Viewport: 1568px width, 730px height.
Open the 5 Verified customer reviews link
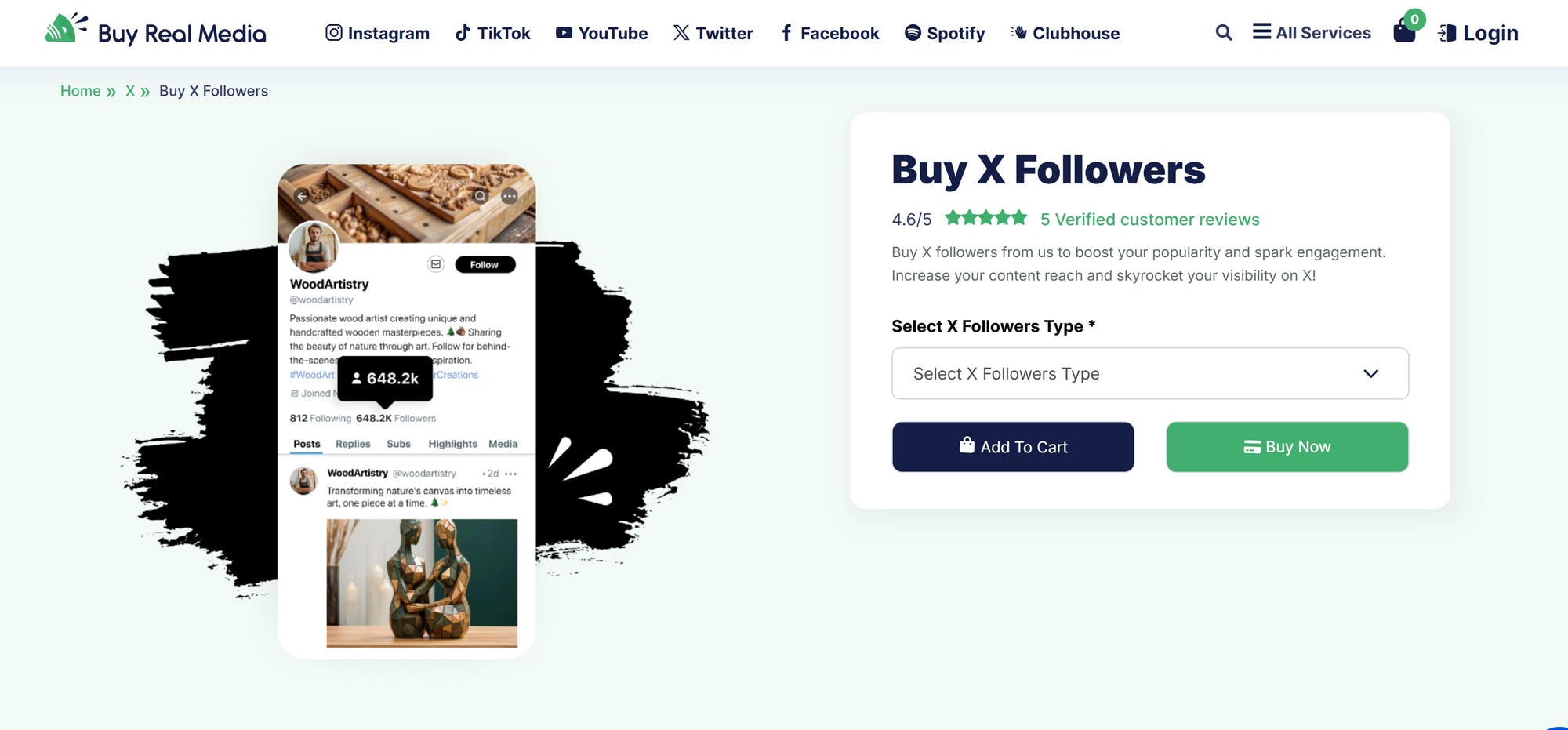tap(1149, 220)
